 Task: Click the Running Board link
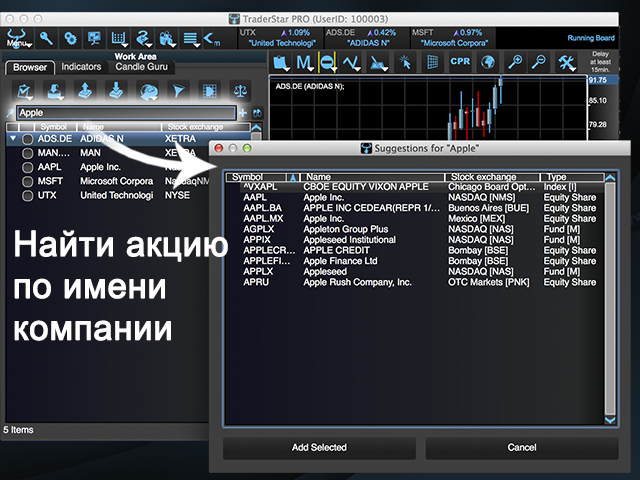[x=591, y=38]
